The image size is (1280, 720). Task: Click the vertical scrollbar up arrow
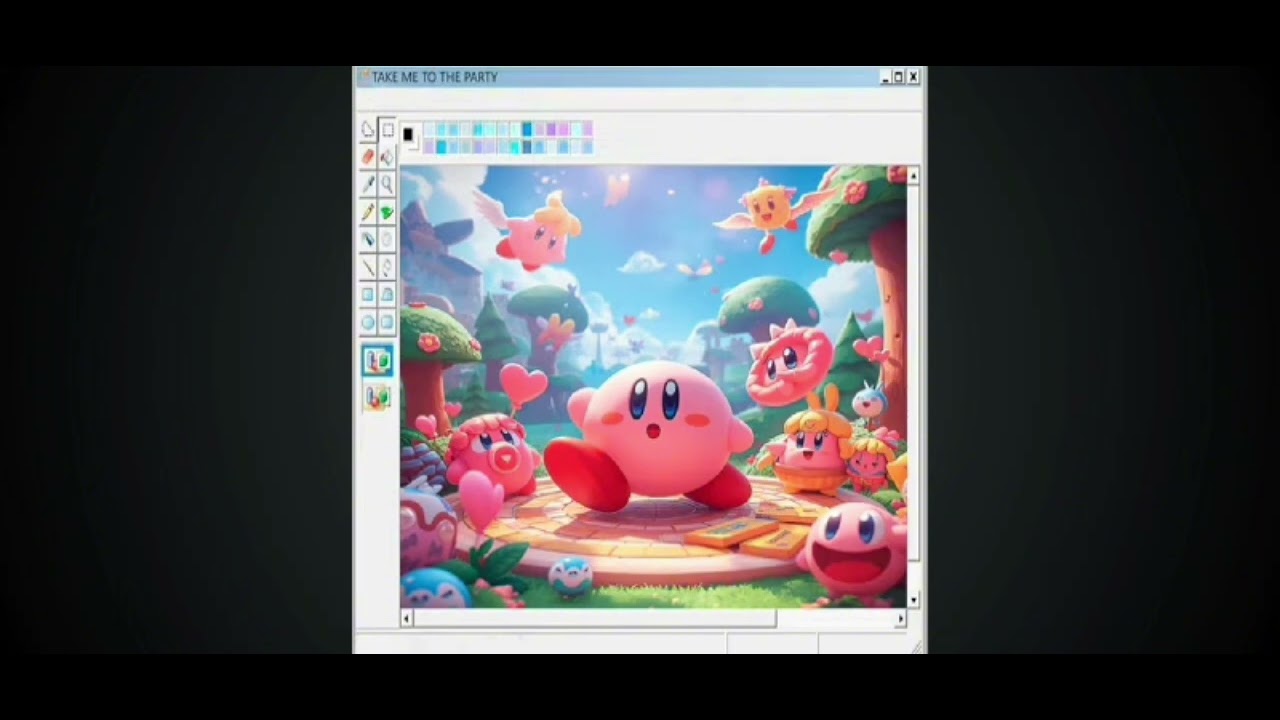coord(913,176)
